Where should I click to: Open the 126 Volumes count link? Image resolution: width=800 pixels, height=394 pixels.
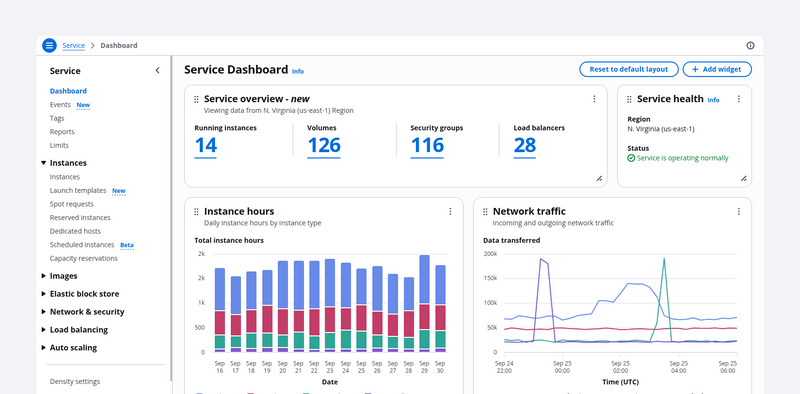pyautogui.click(x=324, y=146)
